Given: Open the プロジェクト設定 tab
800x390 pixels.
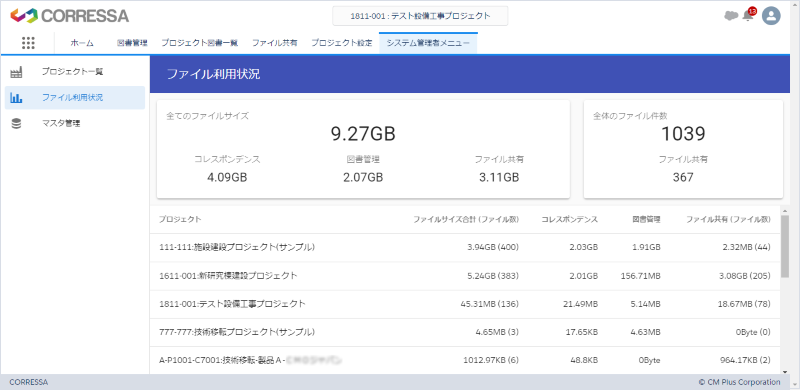Looking at the screenshot, I should 342,43.
